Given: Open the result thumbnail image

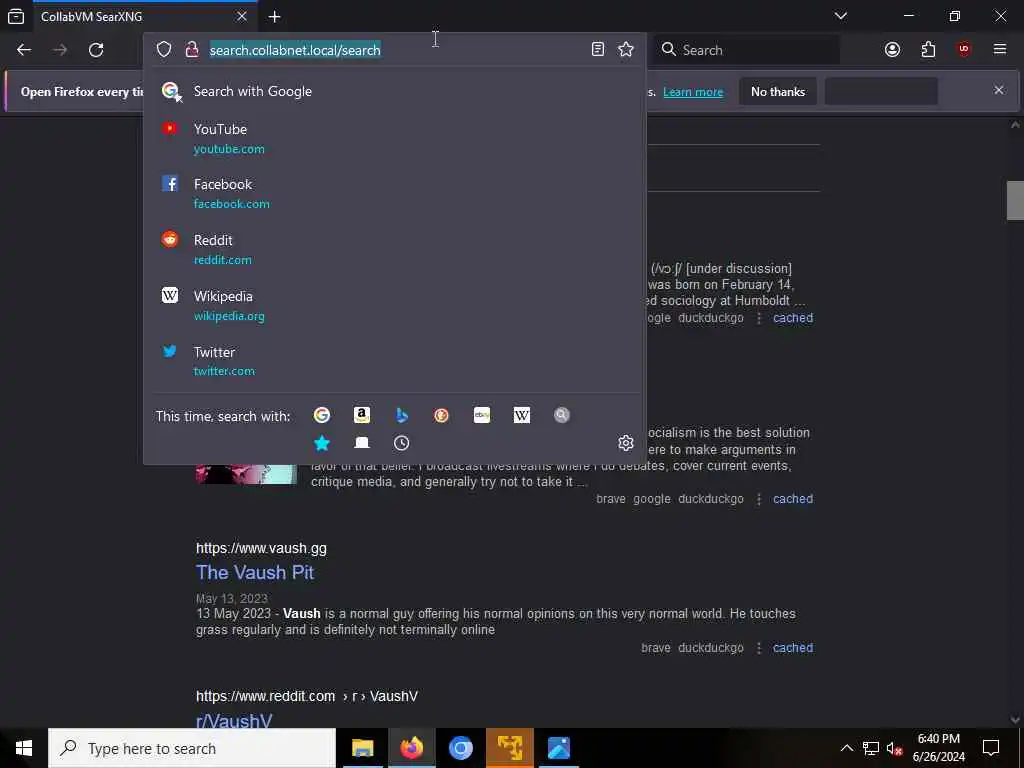Looking at the screenshot, I should [x=246, y=474].
